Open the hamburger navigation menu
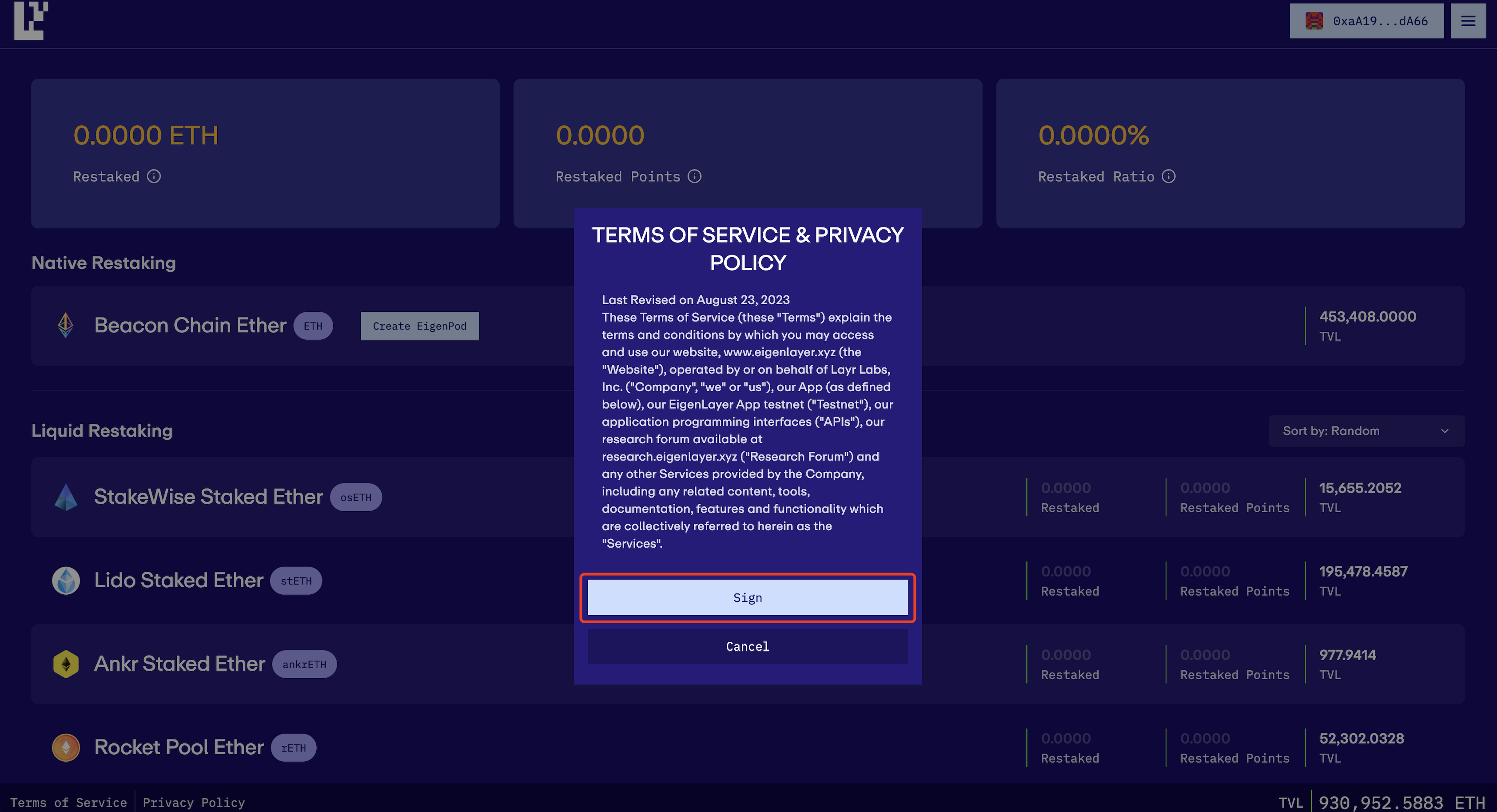This screenshot has height=812, width=1497. [1469, 21]
